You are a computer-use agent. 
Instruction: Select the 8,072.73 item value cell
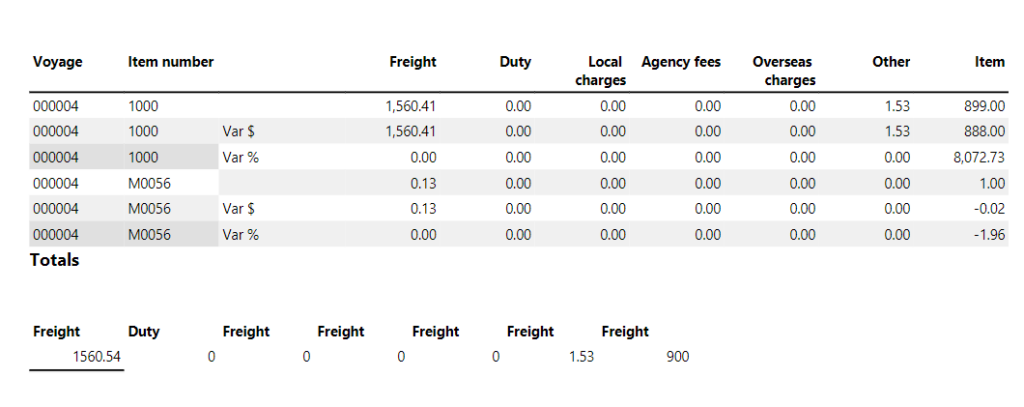click(979, 157)
